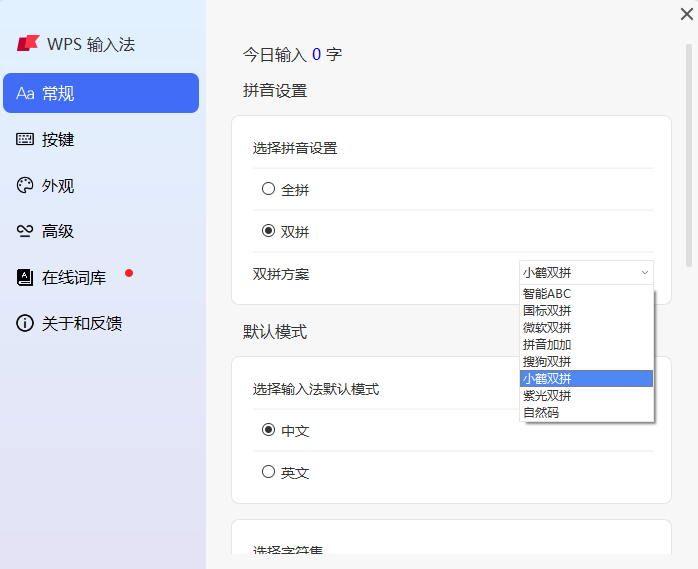Image resolution: width=698 pixels, height=569 pixels.
Task: Click the info circle icon beside 关于和反馈
Action: click(x=25, y=323)
